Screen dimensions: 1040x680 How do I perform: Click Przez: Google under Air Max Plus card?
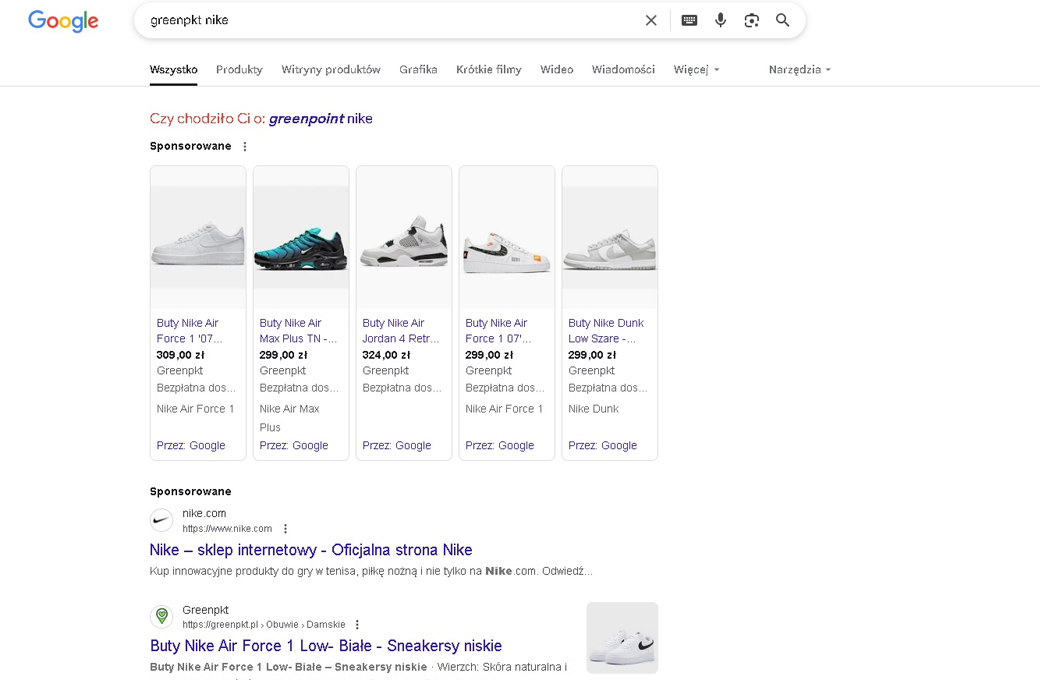tap(294, 445)
